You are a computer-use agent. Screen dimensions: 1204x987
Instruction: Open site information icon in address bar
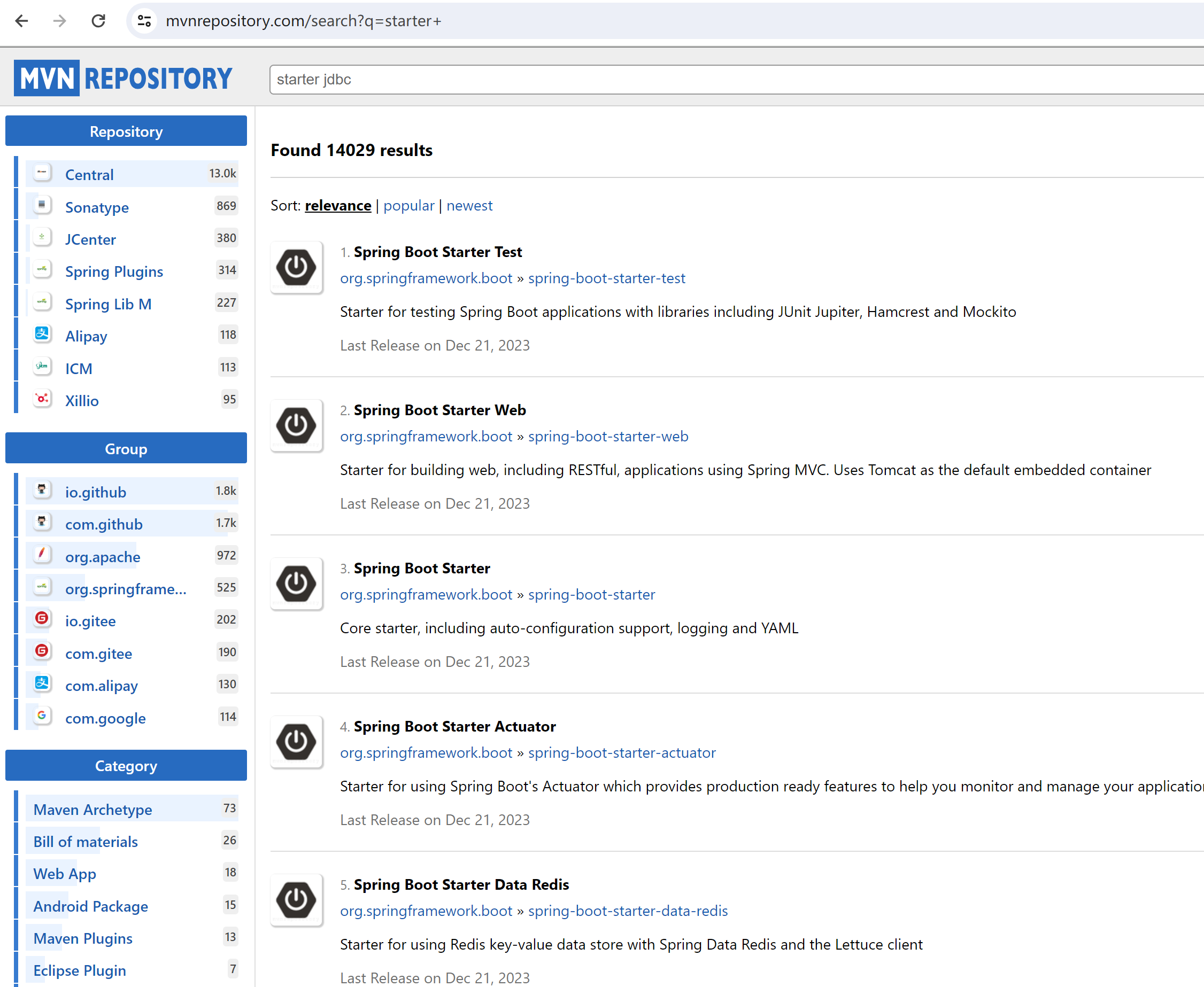[x=144, y=21]
